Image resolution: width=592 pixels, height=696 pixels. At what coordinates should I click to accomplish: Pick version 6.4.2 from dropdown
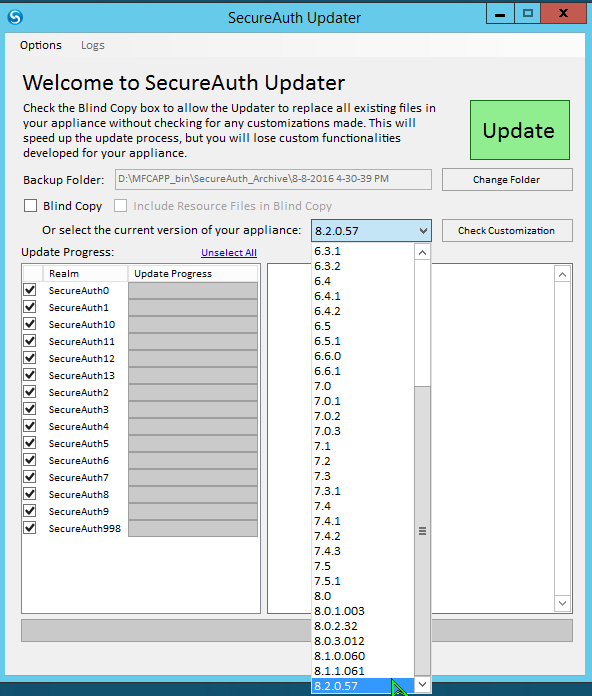point(363,311)
